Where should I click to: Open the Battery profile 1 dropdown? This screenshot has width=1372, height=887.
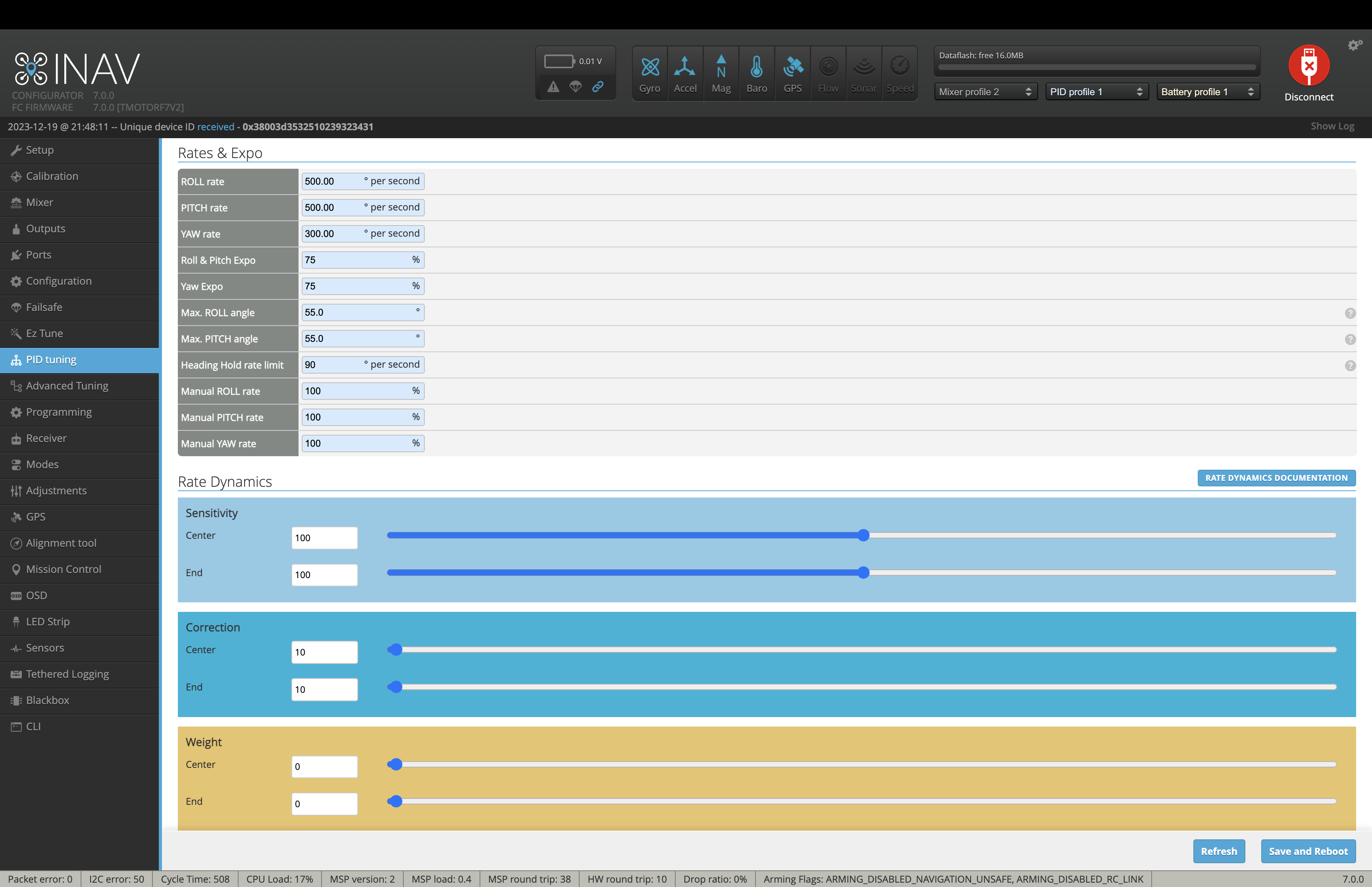[x=1207, y=92]
